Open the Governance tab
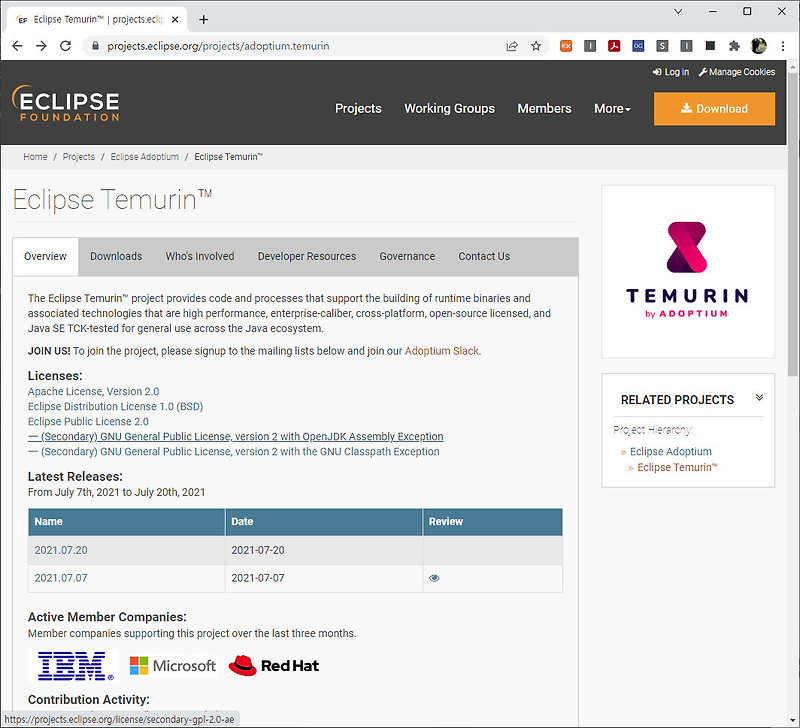This screenshot has width=800, height=728. [407, 256]
